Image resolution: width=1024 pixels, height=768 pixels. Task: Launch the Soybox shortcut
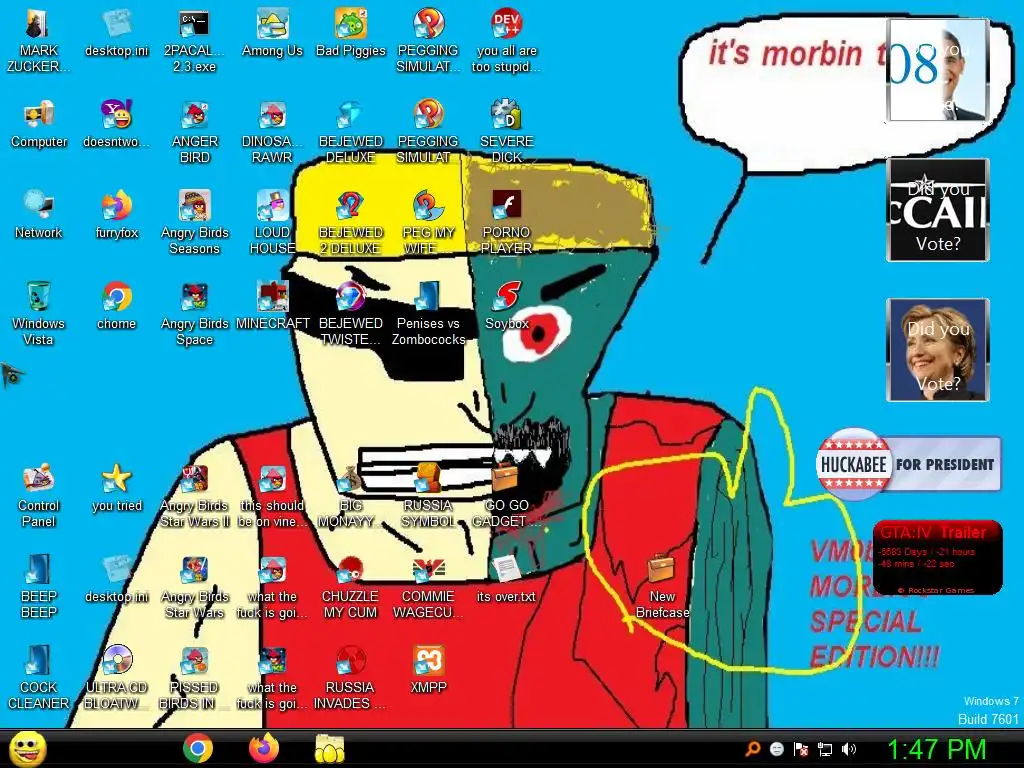507,306
